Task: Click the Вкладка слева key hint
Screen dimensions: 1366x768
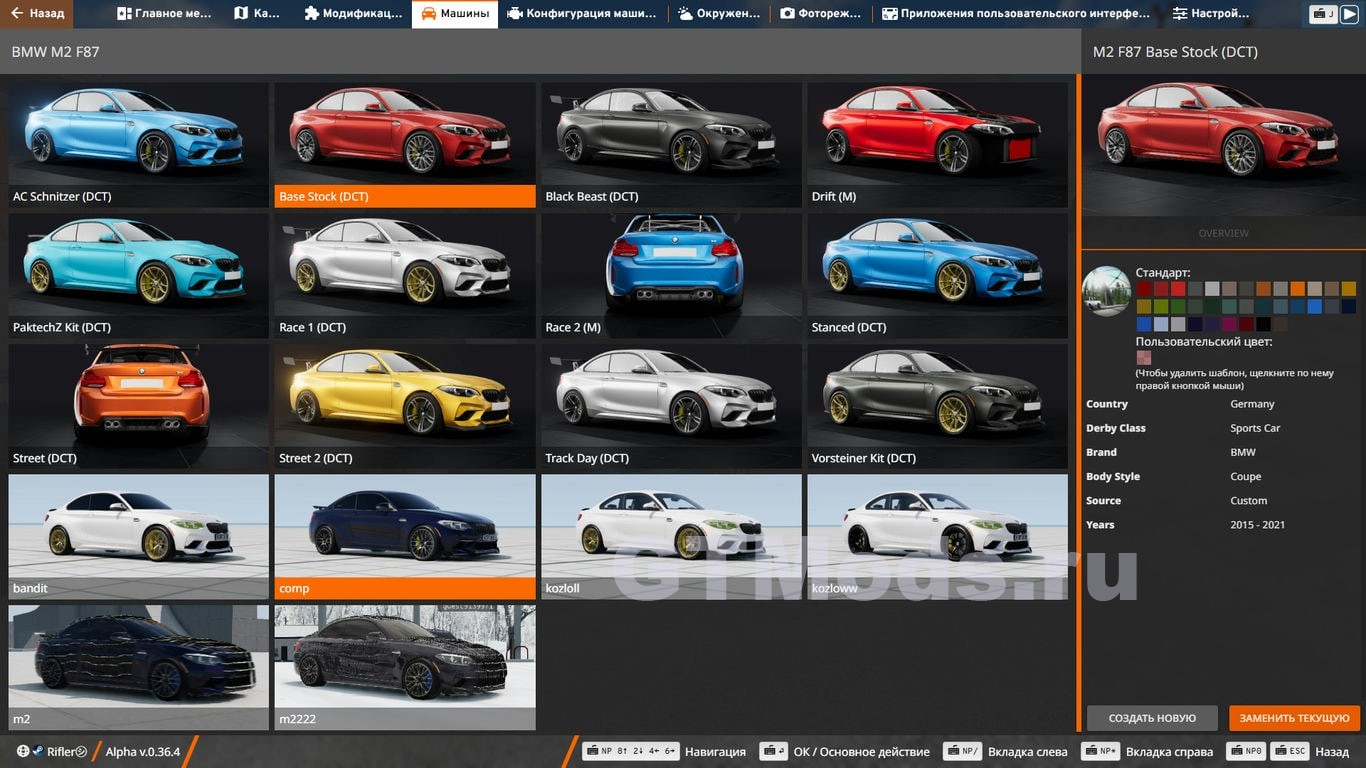Action: click(1005, 752)
